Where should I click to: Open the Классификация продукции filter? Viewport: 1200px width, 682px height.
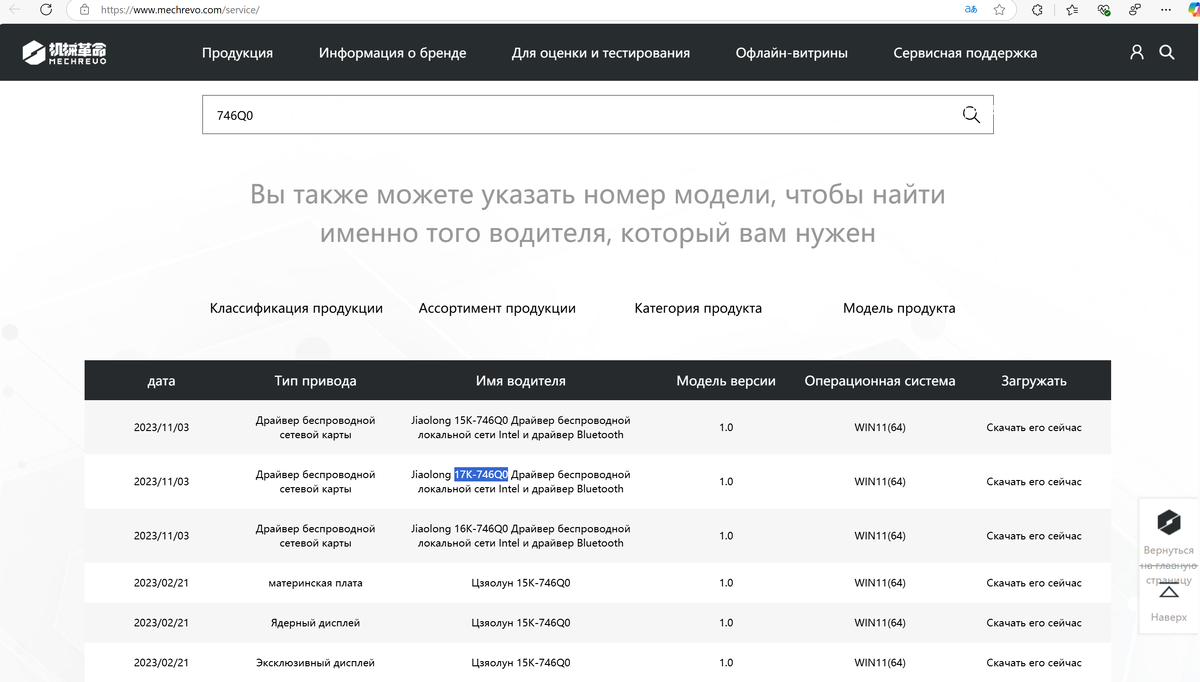click(x=295, y=308)
